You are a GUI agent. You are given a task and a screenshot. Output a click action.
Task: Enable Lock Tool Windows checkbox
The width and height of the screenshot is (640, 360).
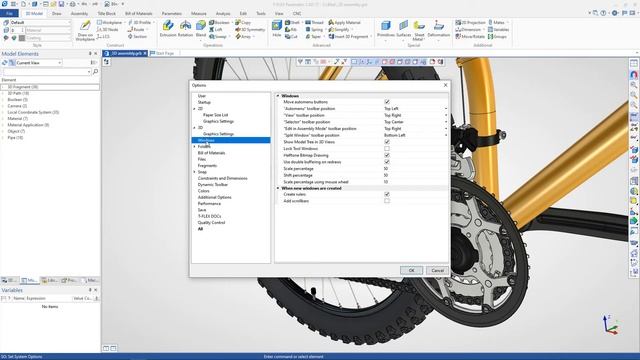(387, 149)
